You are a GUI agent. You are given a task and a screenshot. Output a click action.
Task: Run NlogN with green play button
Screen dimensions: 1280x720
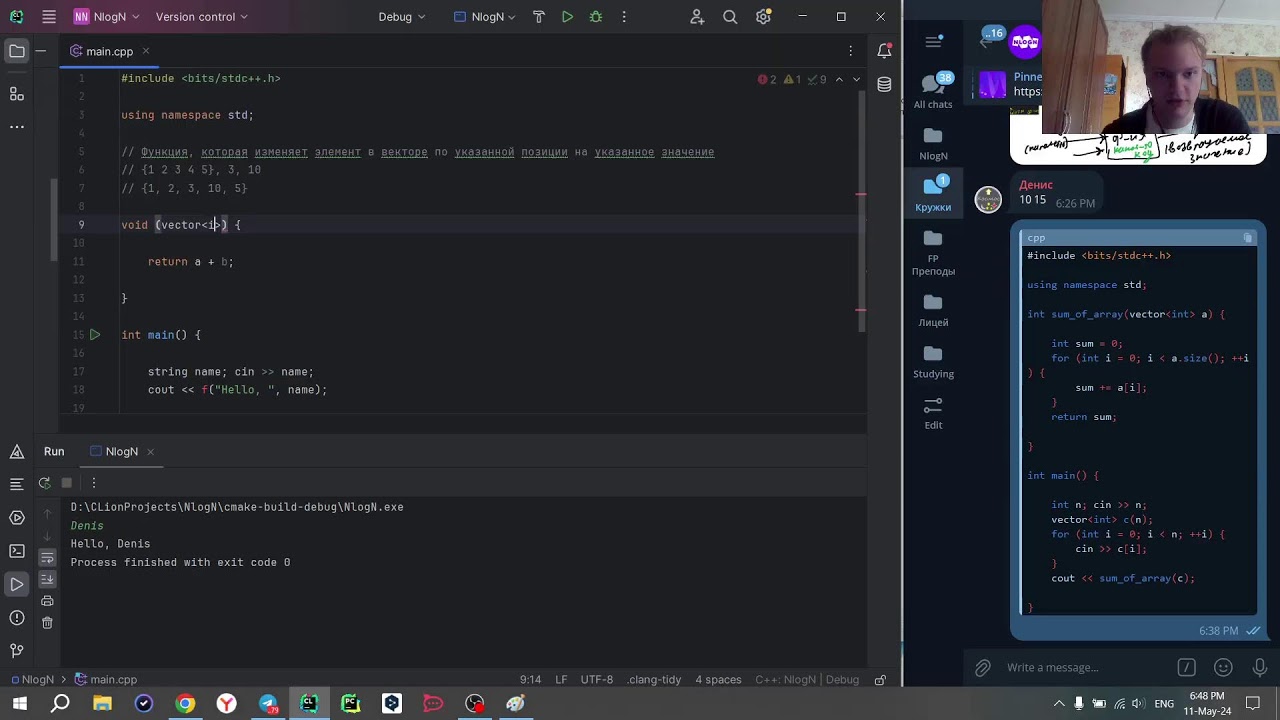pyautogui.click(x=567, y=17)
